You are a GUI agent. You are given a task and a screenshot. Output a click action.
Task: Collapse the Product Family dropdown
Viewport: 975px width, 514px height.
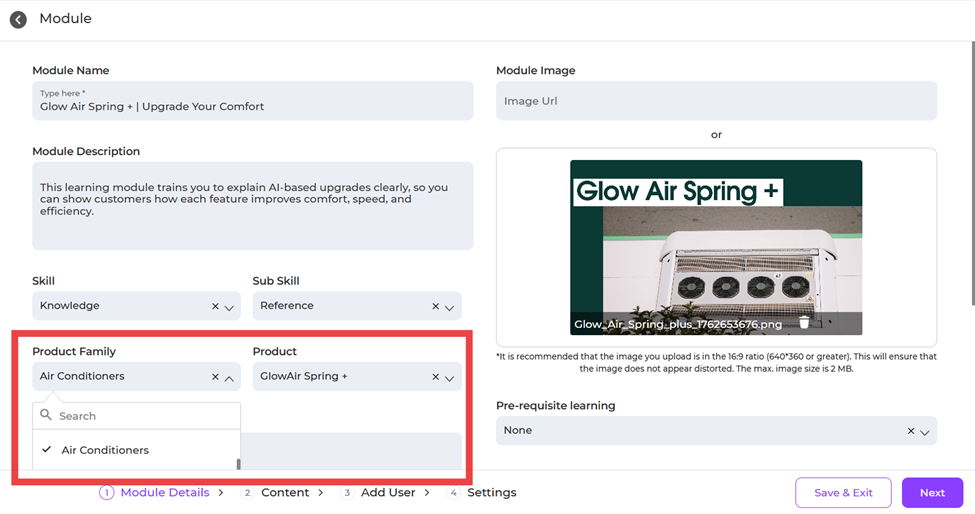coord(229,378)
